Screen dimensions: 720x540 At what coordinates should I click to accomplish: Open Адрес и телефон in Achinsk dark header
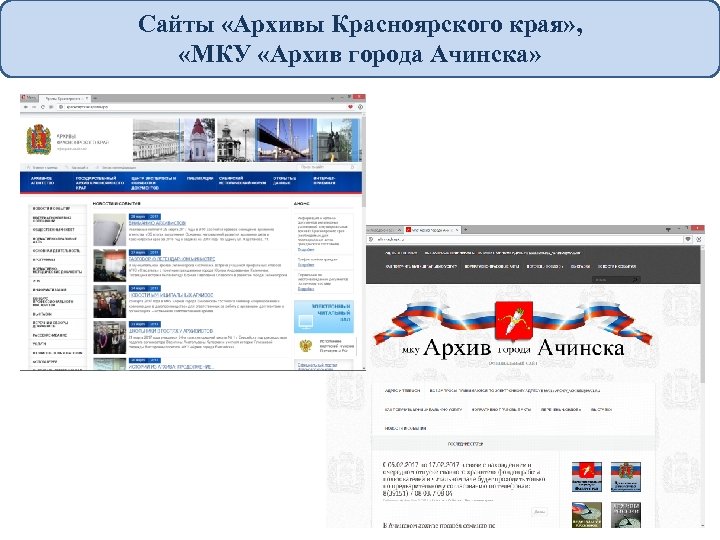pos(401,253)
